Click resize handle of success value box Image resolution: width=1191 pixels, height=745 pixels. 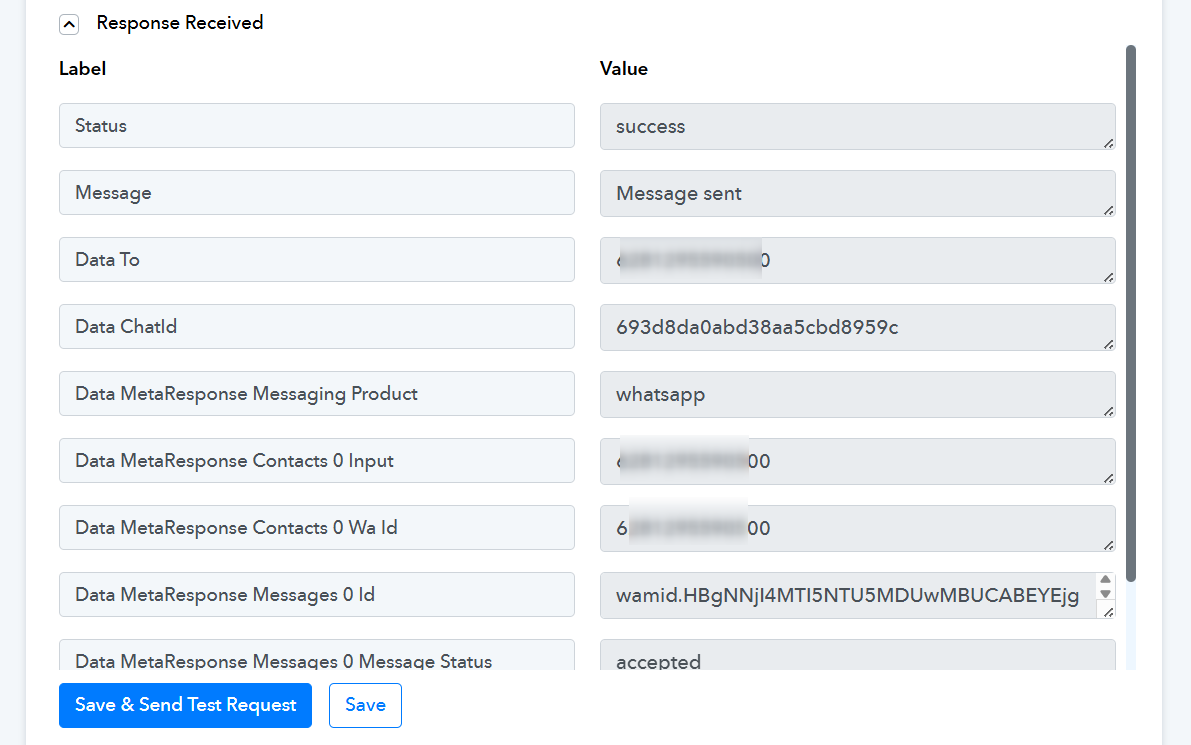(1108, 143)
